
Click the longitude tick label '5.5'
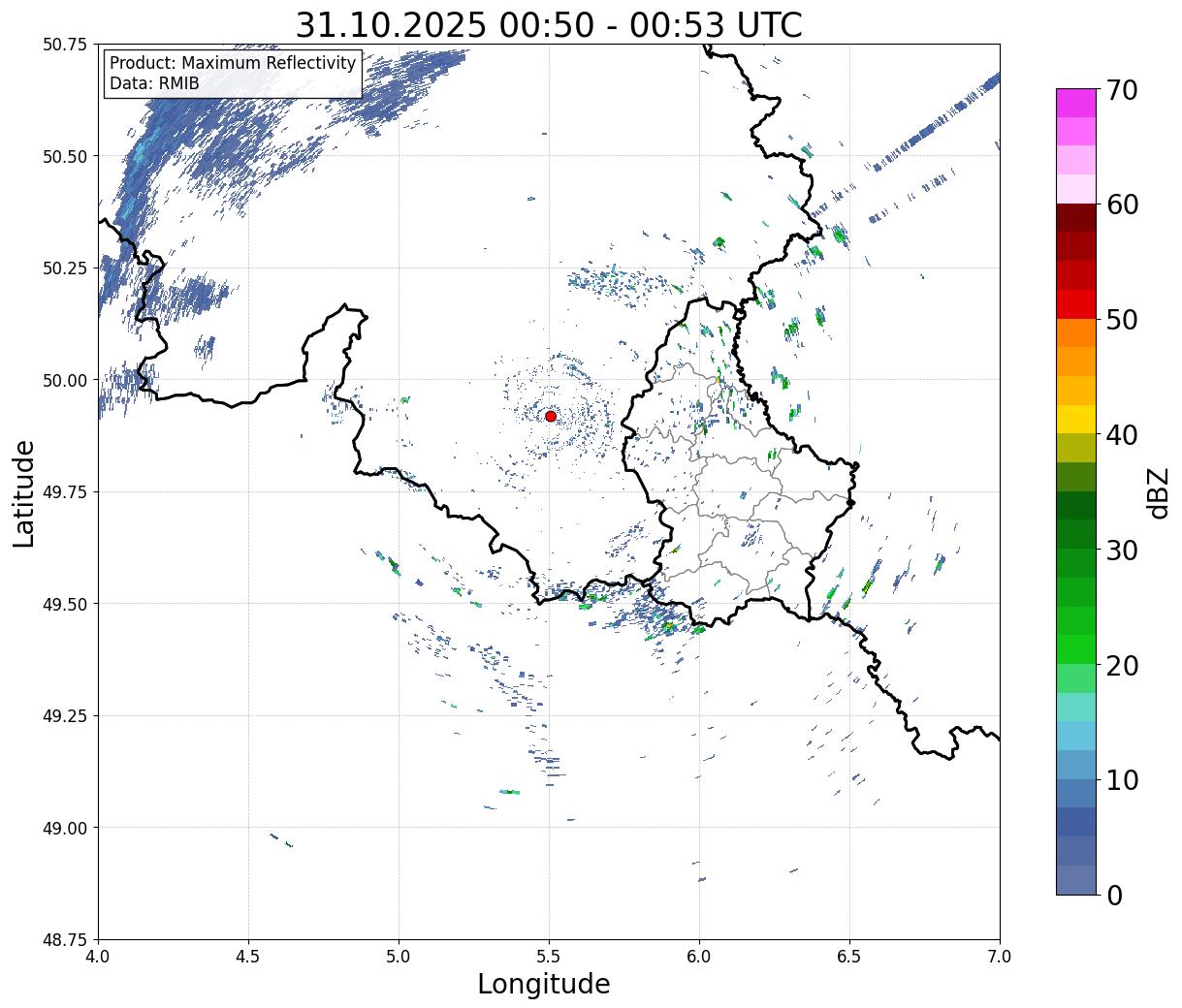(x=549, y=957)
